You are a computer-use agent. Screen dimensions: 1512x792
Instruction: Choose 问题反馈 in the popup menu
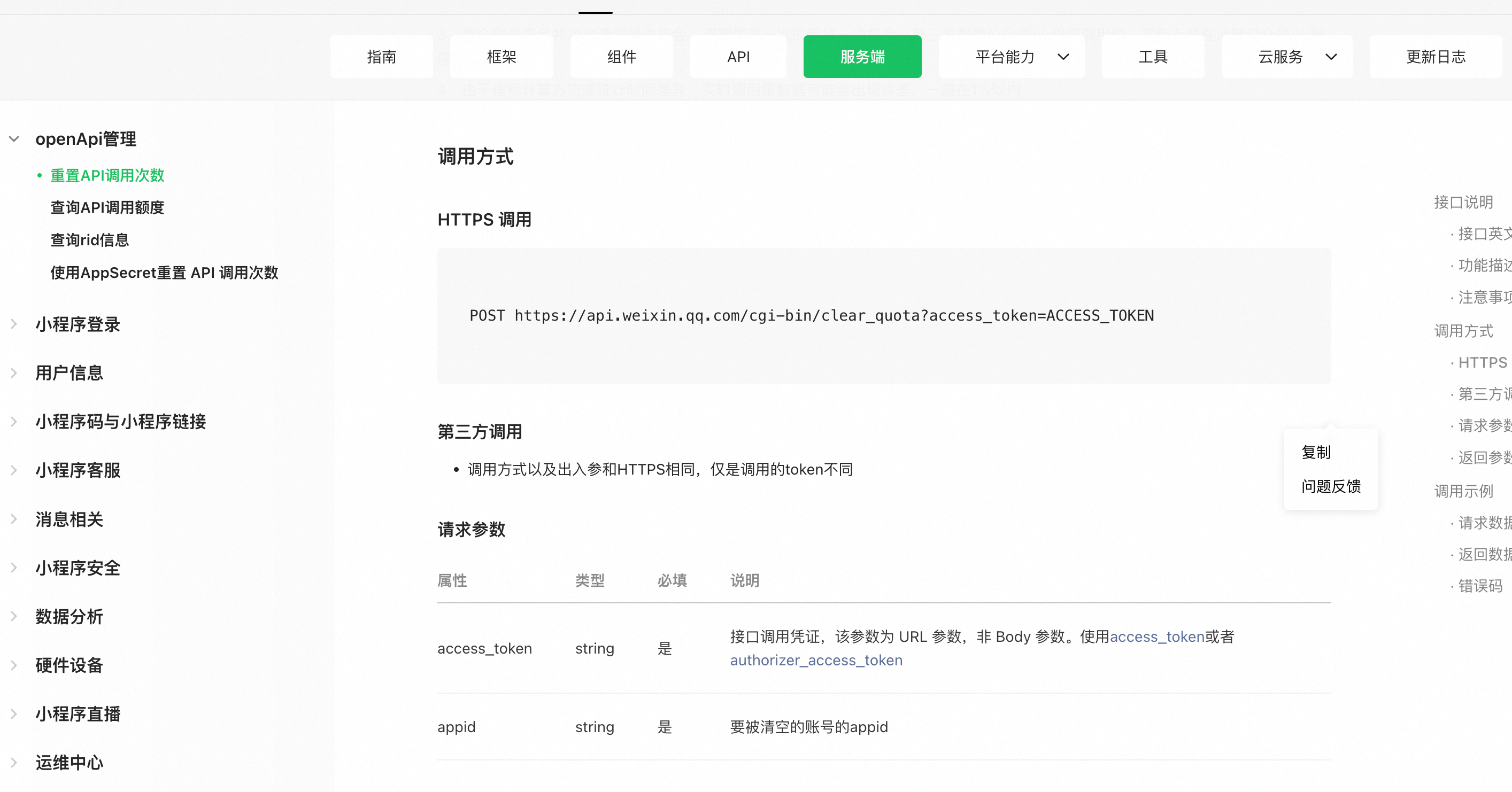click(x=1331, y=486)
